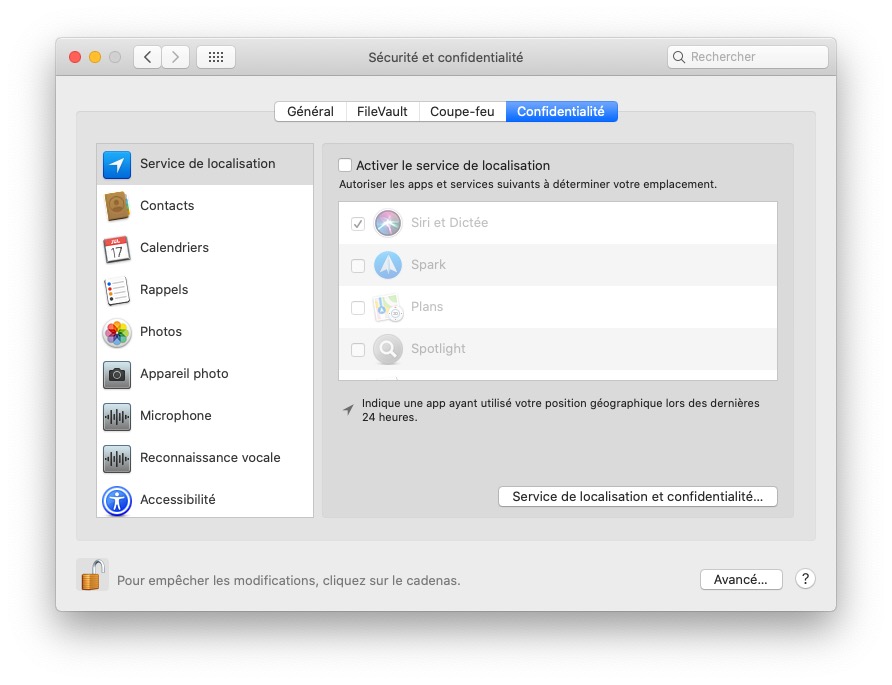Check the Spark checkbox
This screenshot has height=685, width=892.
[x=358, y=266]
